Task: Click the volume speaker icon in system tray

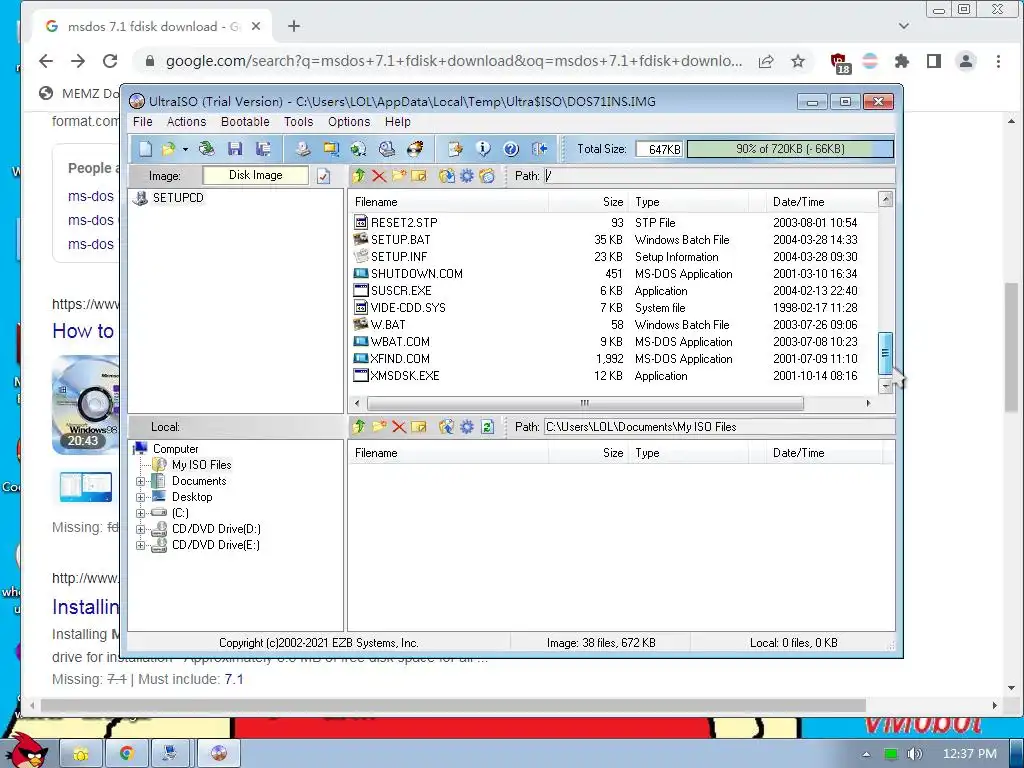Action: [x=914, y=754]
